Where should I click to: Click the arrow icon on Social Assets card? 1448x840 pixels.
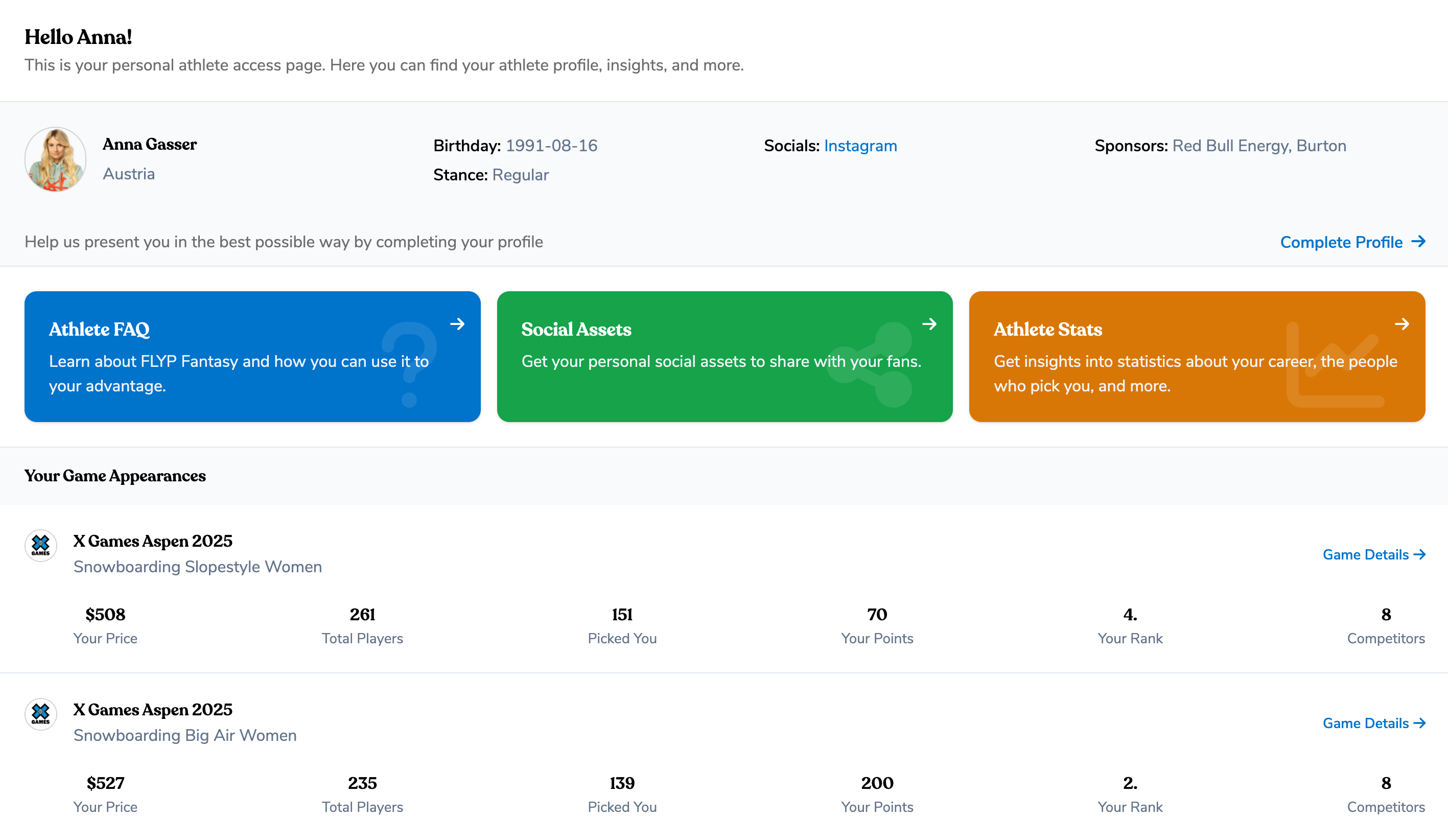(x=929, y=324)
